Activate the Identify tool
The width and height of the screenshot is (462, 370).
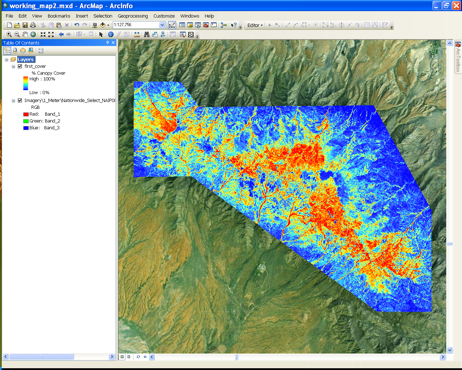coord(111,34)
